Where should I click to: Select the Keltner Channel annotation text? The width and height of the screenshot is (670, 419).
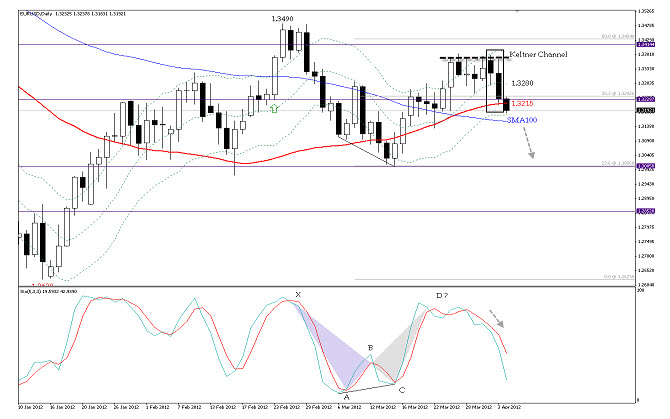tap(538, 54)
